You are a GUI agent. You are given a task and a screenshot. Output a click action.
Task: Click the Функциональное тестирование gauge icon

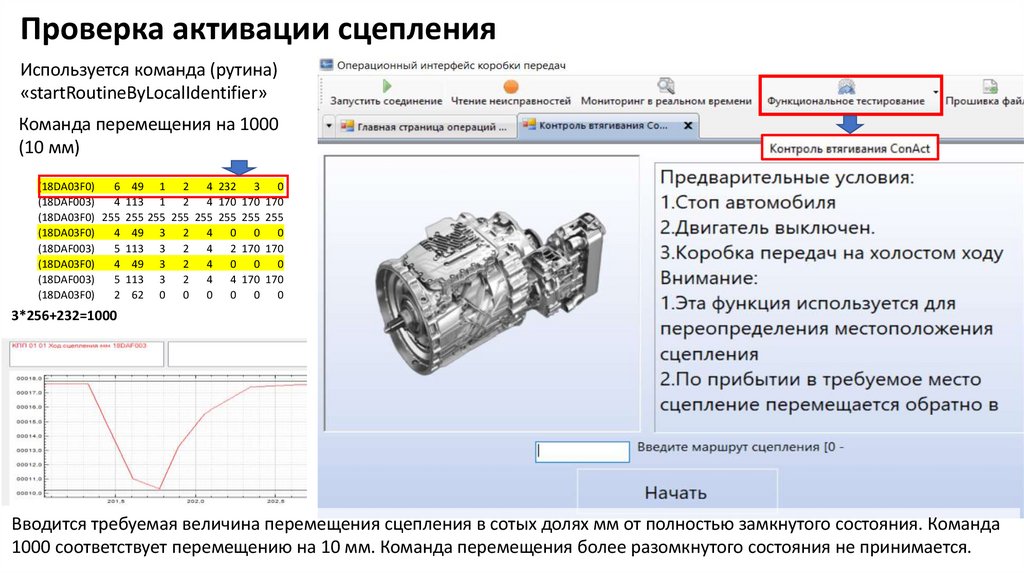(x=846, y=86)
